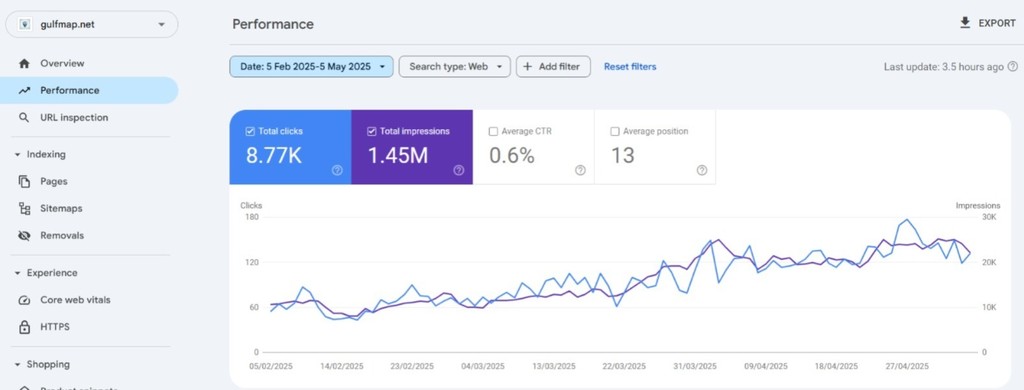Click help icon on Total clicks card

337,170
